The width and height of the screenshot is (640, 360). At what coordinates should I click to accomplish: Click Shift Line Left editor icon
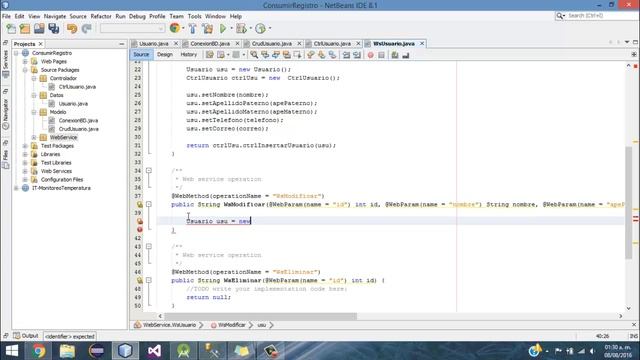coord(346,55)
